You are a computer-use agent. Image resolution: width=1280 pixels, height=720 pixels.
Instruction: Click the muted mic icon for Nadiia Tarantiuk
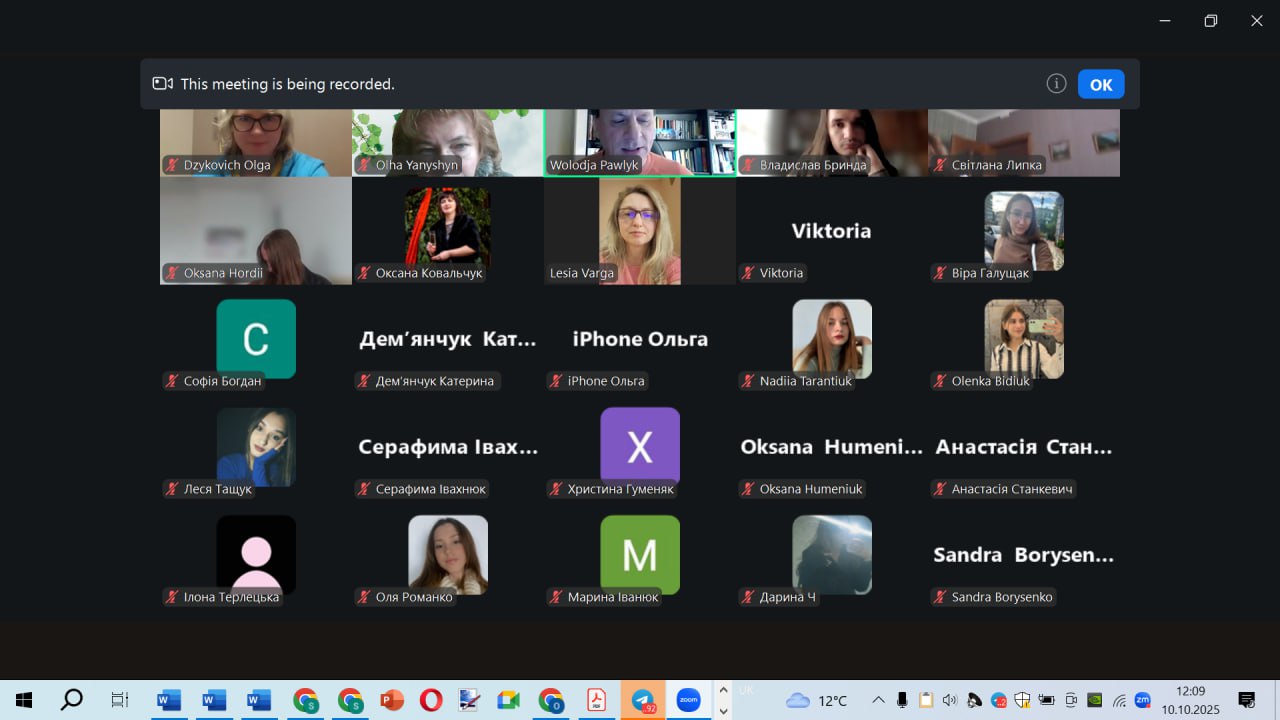749,381
